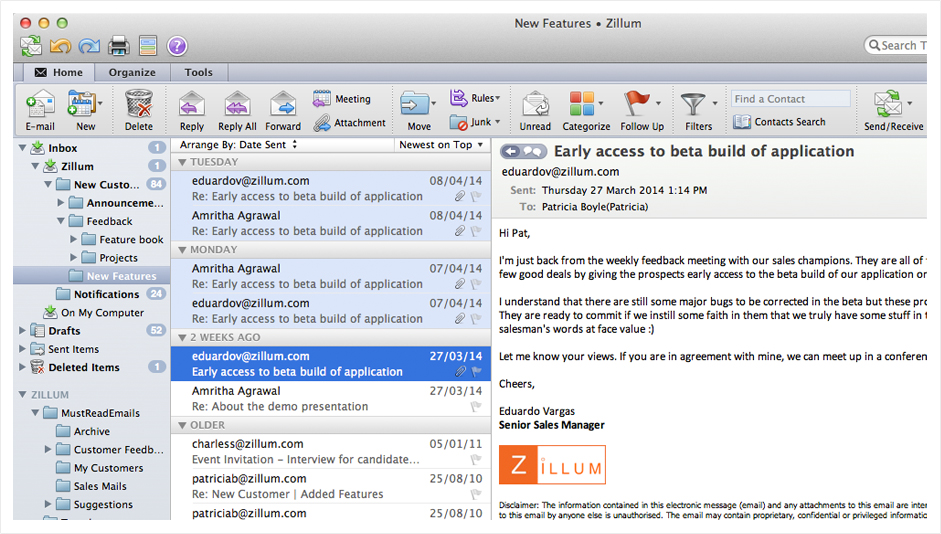Mark message as Unread
Image resolution: width=941 pixels, height=534 pixels.
(535, 110)
